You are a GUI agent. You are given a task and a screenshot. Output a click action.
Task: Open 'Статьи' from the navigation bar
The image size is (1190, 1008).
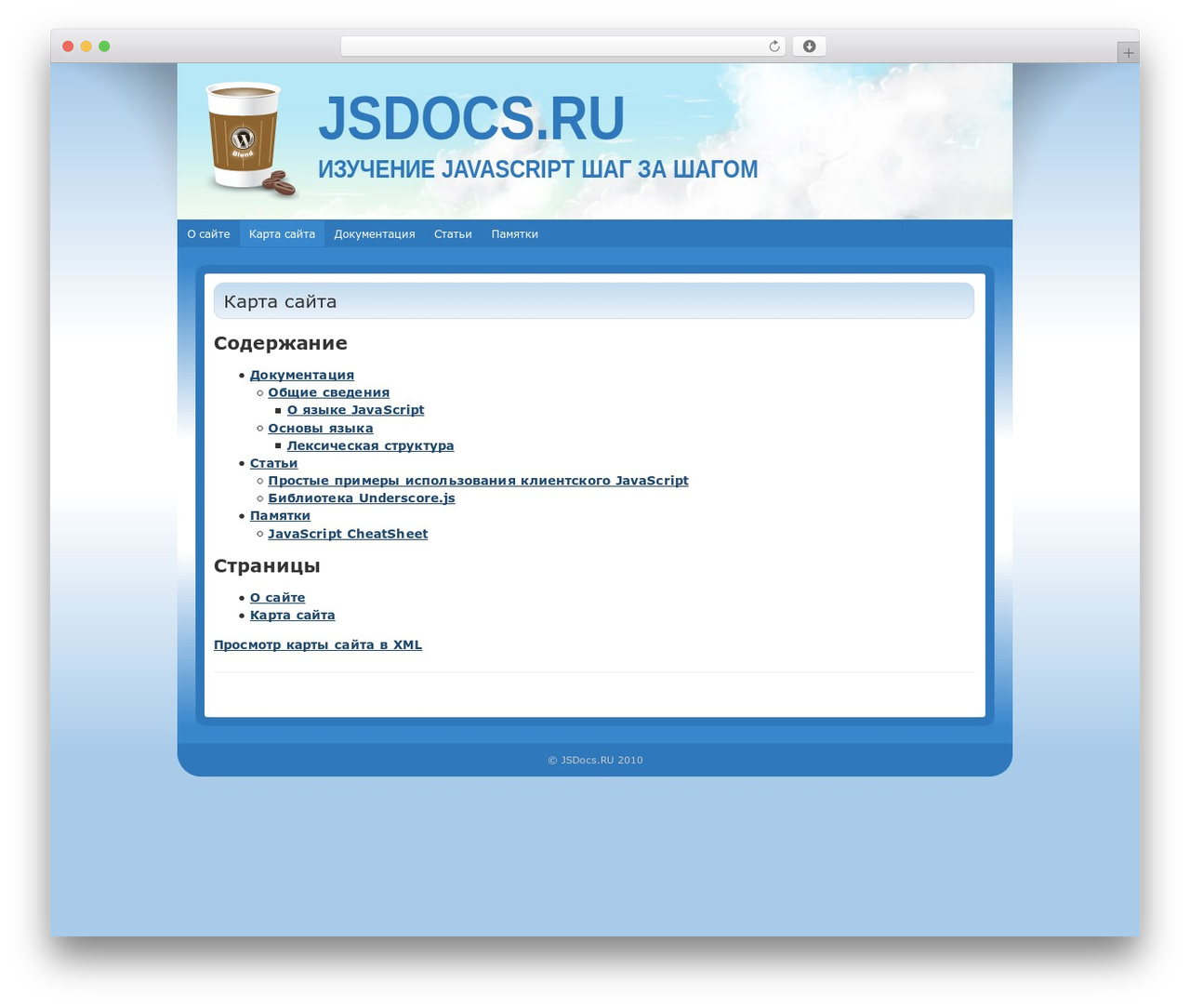(x=453, y=234)
